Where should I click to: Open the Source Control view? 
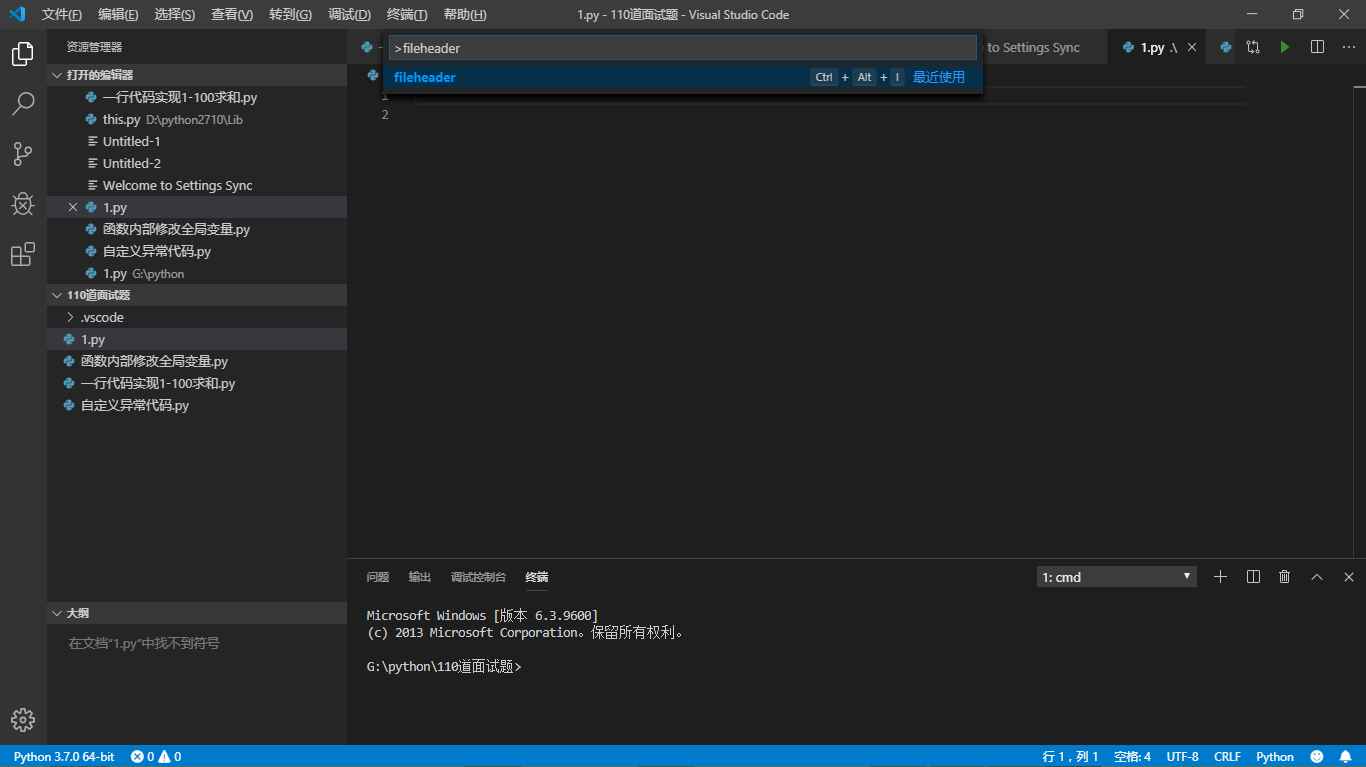point(22,153)
